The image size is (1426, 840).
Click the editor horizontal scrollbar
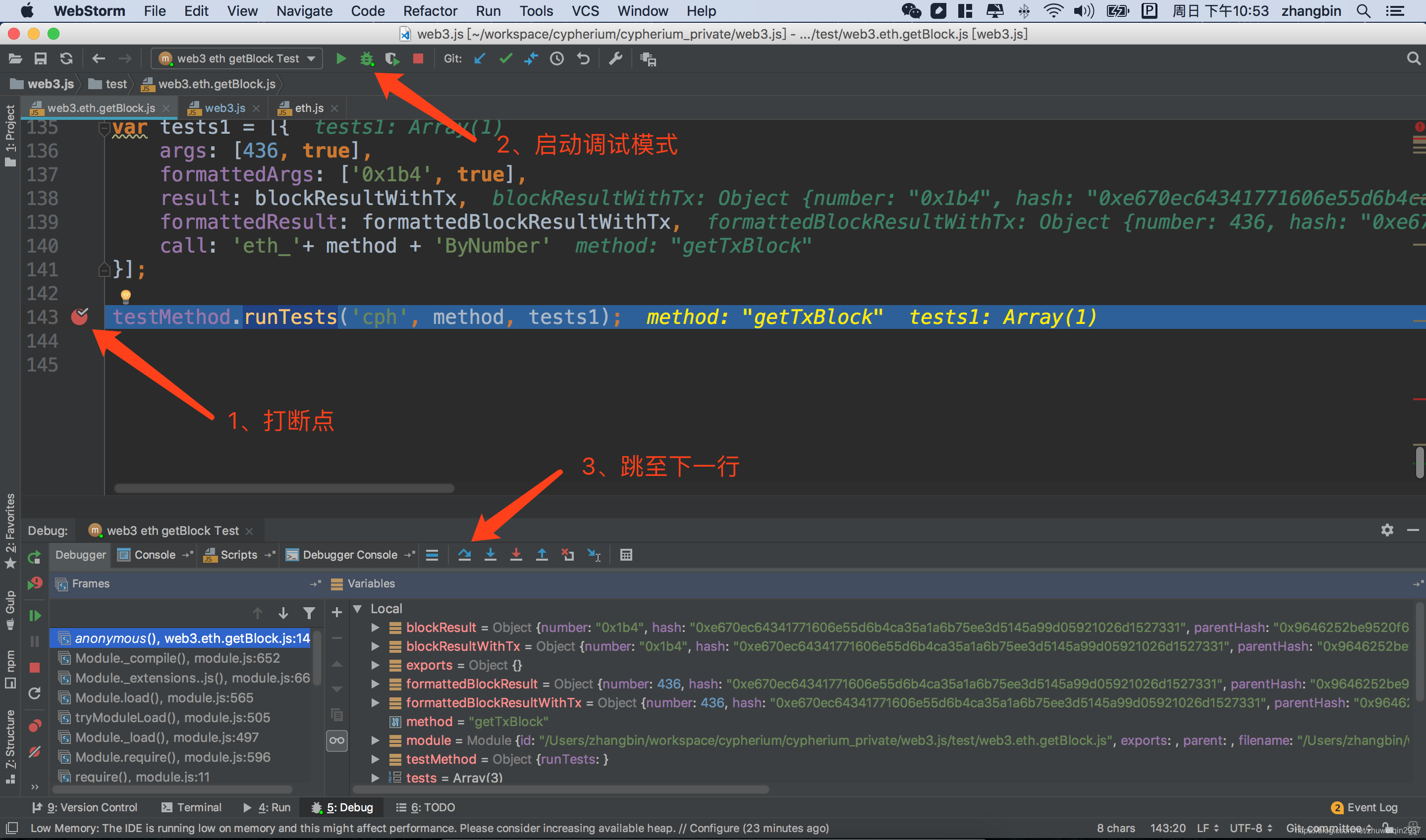[x=283, y=488]
